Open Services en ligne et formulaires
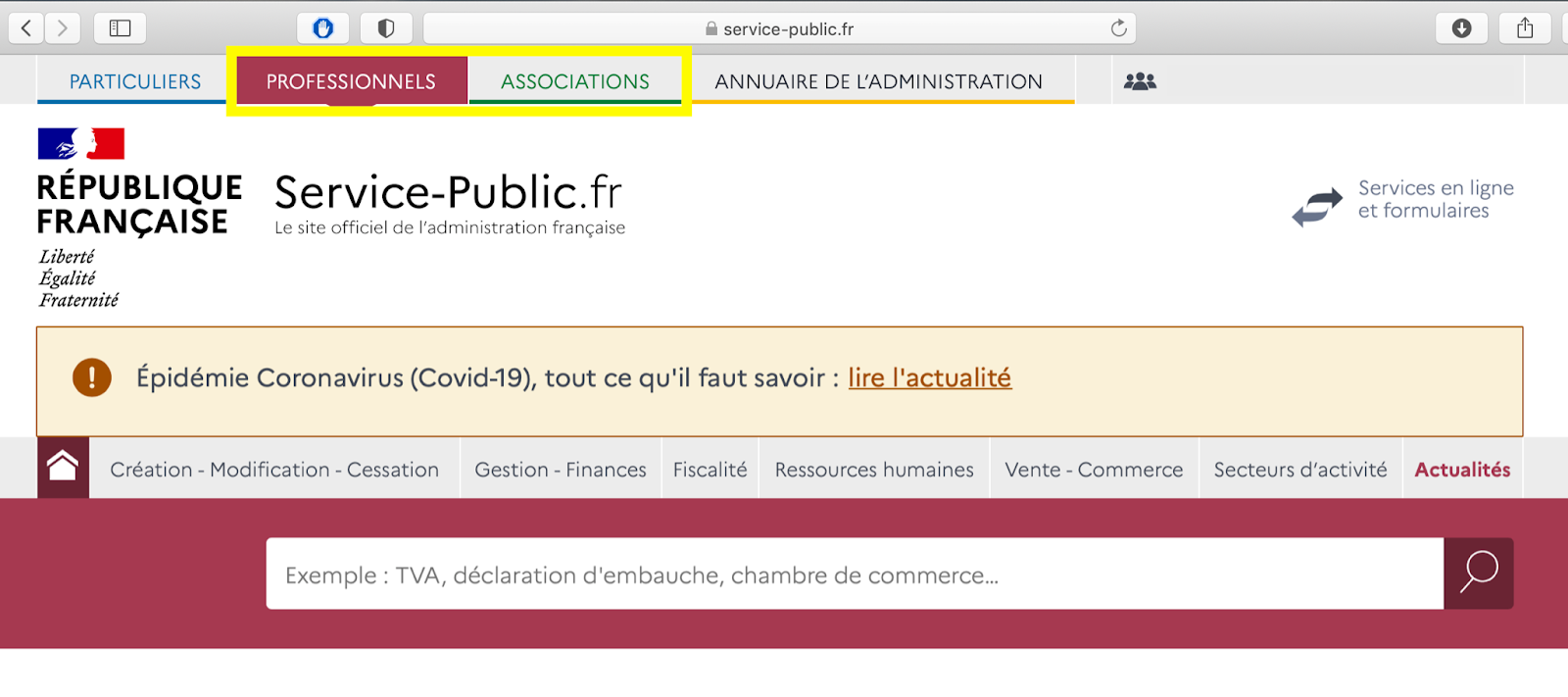Screen dimensions: 1568x697 point(1436,199)
